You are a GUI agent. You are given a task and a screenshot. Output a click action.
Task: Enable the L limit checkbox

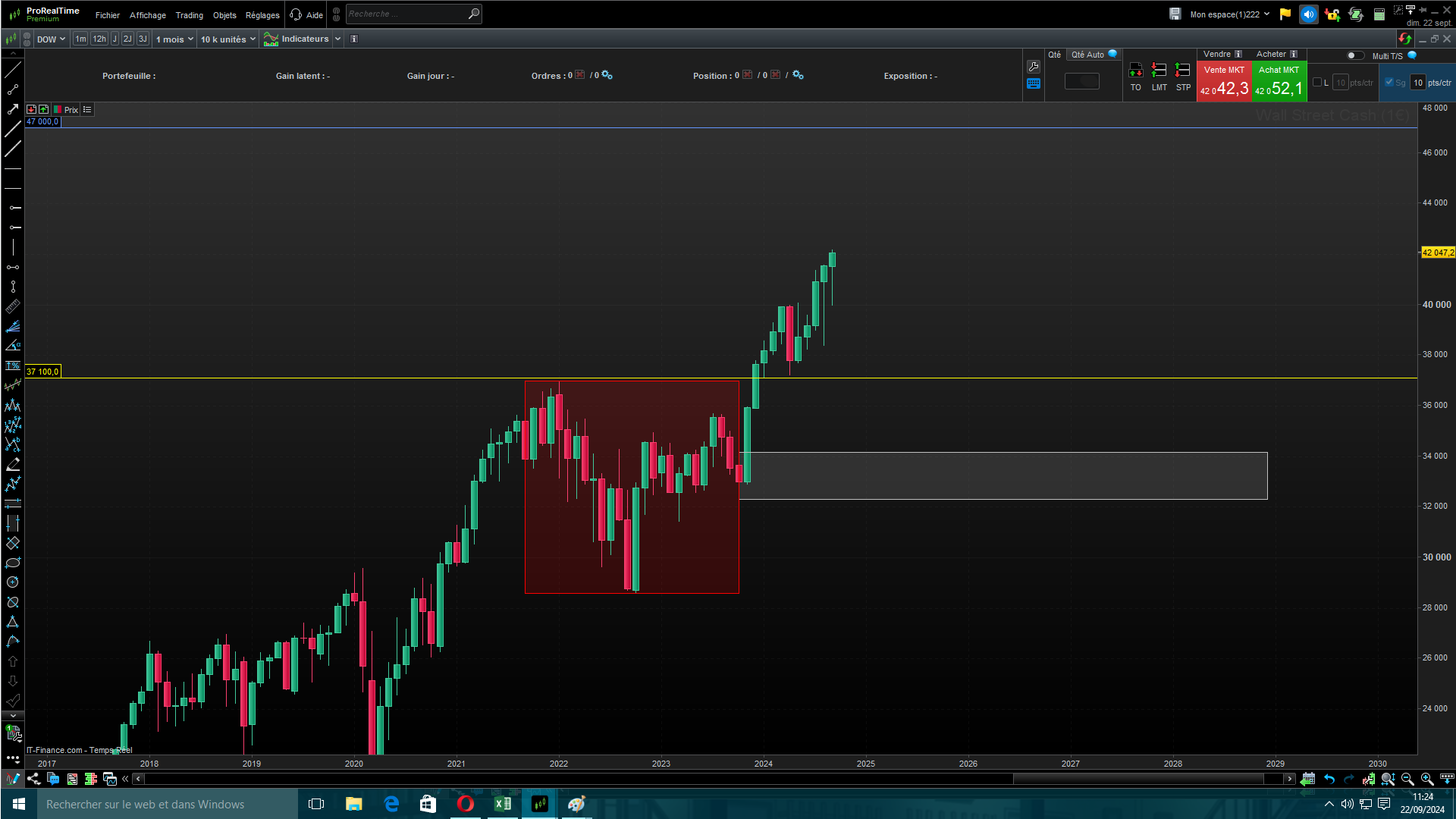(x=1317, y=83)
